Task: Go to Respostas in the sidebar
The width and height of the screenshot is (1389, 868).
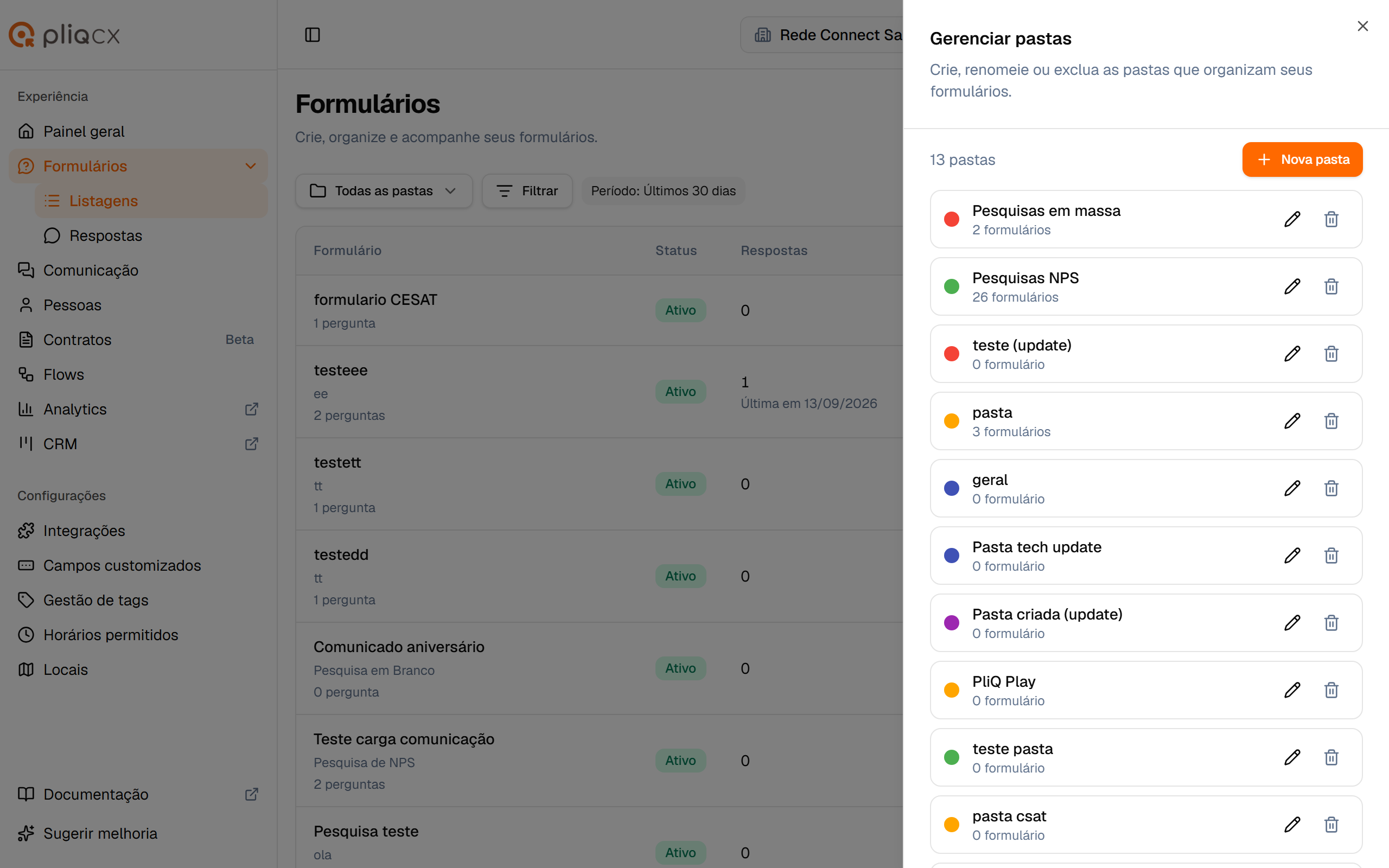Action: click(x=106, y=236)
